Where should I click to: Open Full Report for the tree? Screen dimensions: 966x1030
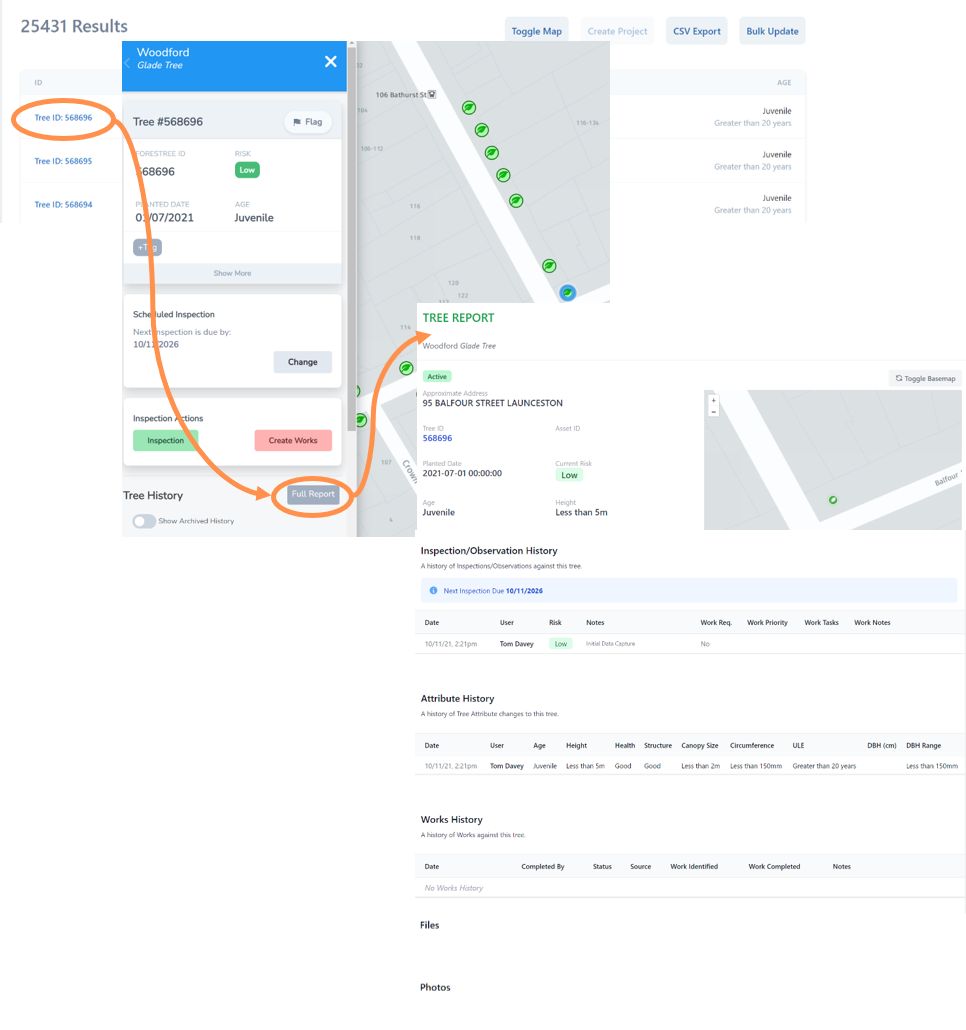pos(313,494)
